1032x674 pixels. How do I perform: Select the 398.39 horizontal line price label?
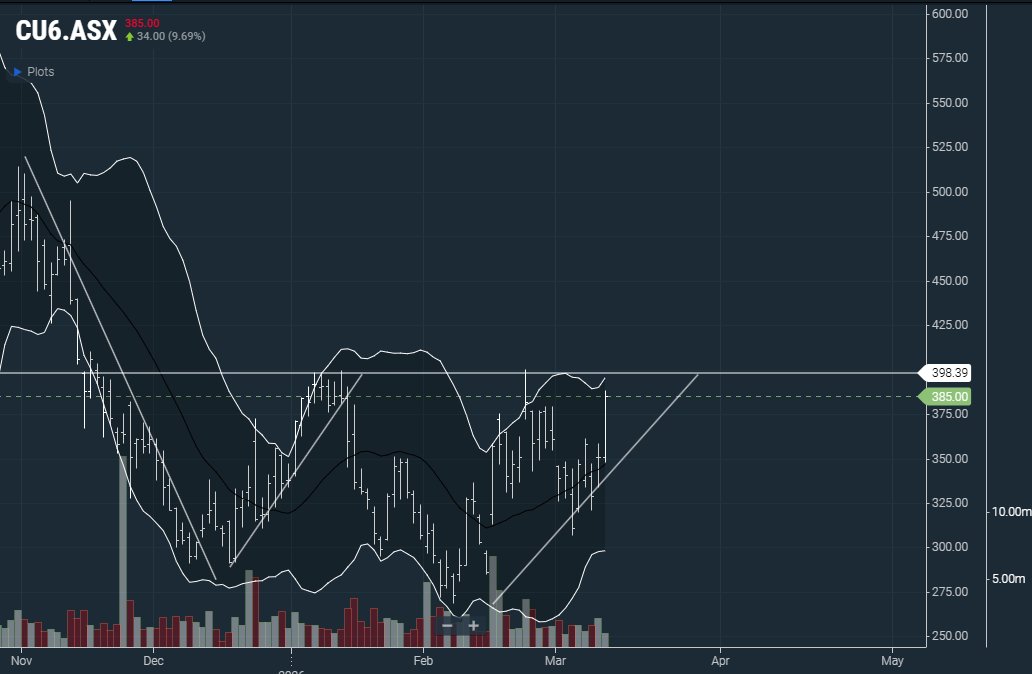(945, 373)
